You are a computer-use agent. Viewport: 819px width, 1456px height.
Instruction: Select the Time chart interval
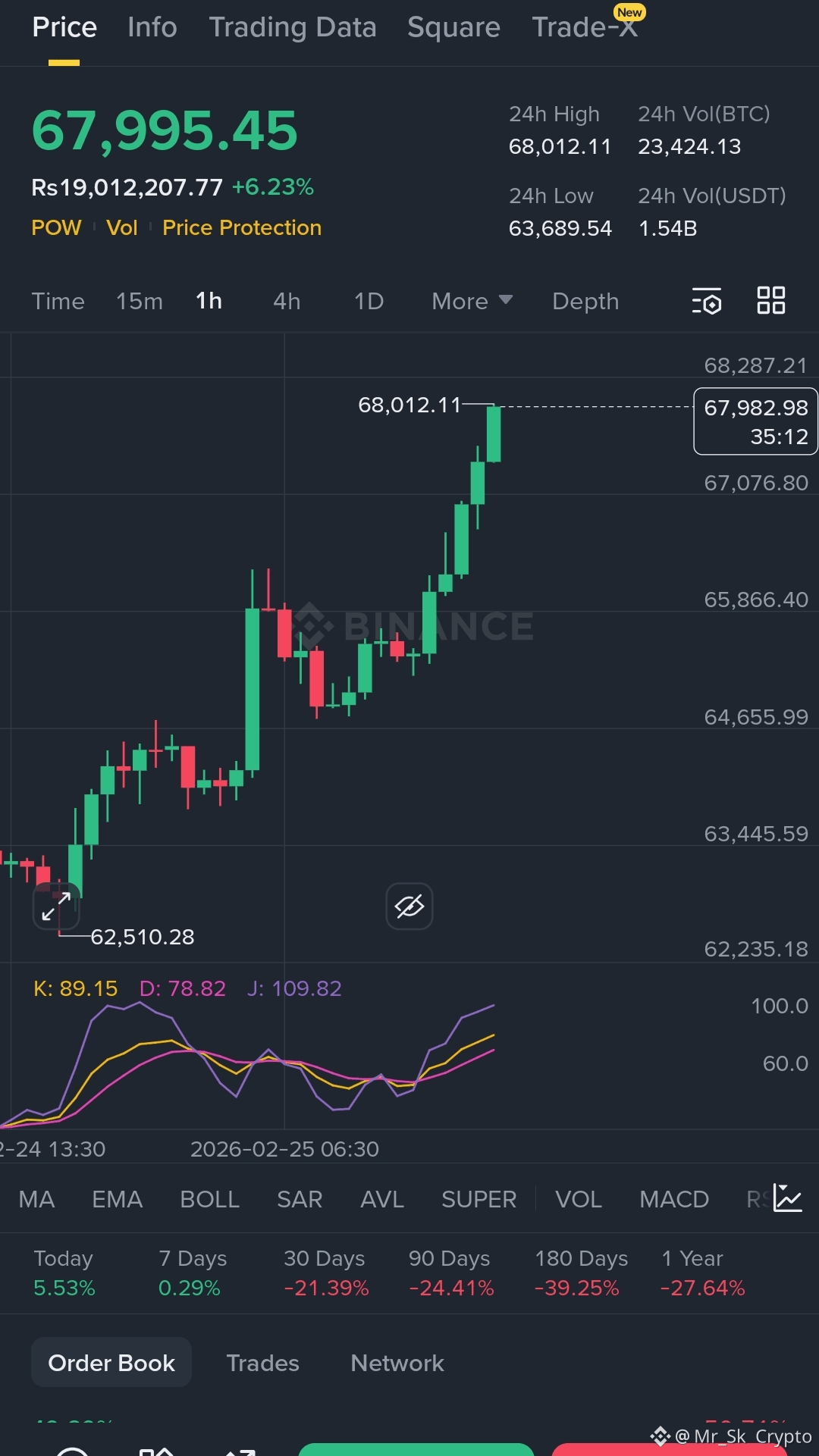click(x=58, y=301)
